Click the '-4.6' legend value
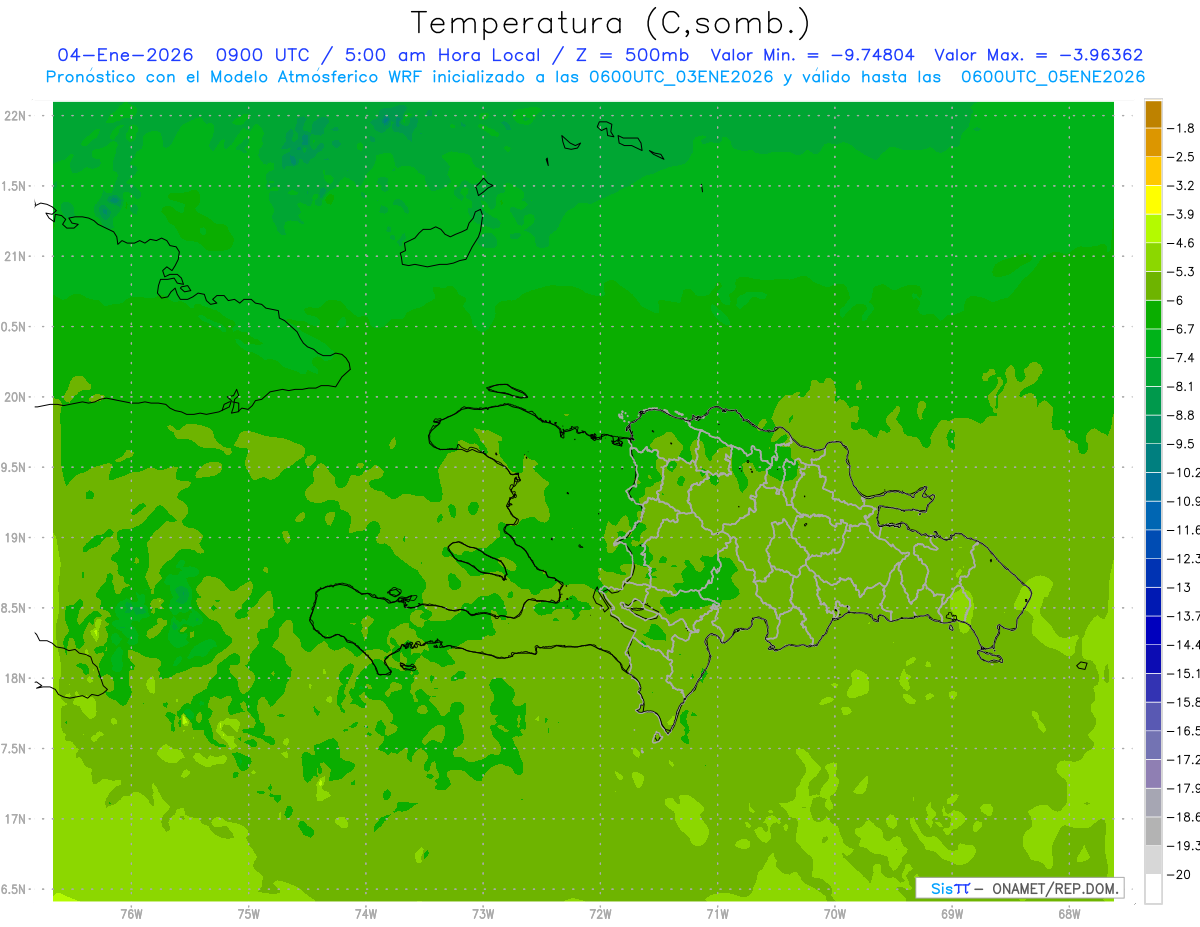 (x=1181, y=243)
